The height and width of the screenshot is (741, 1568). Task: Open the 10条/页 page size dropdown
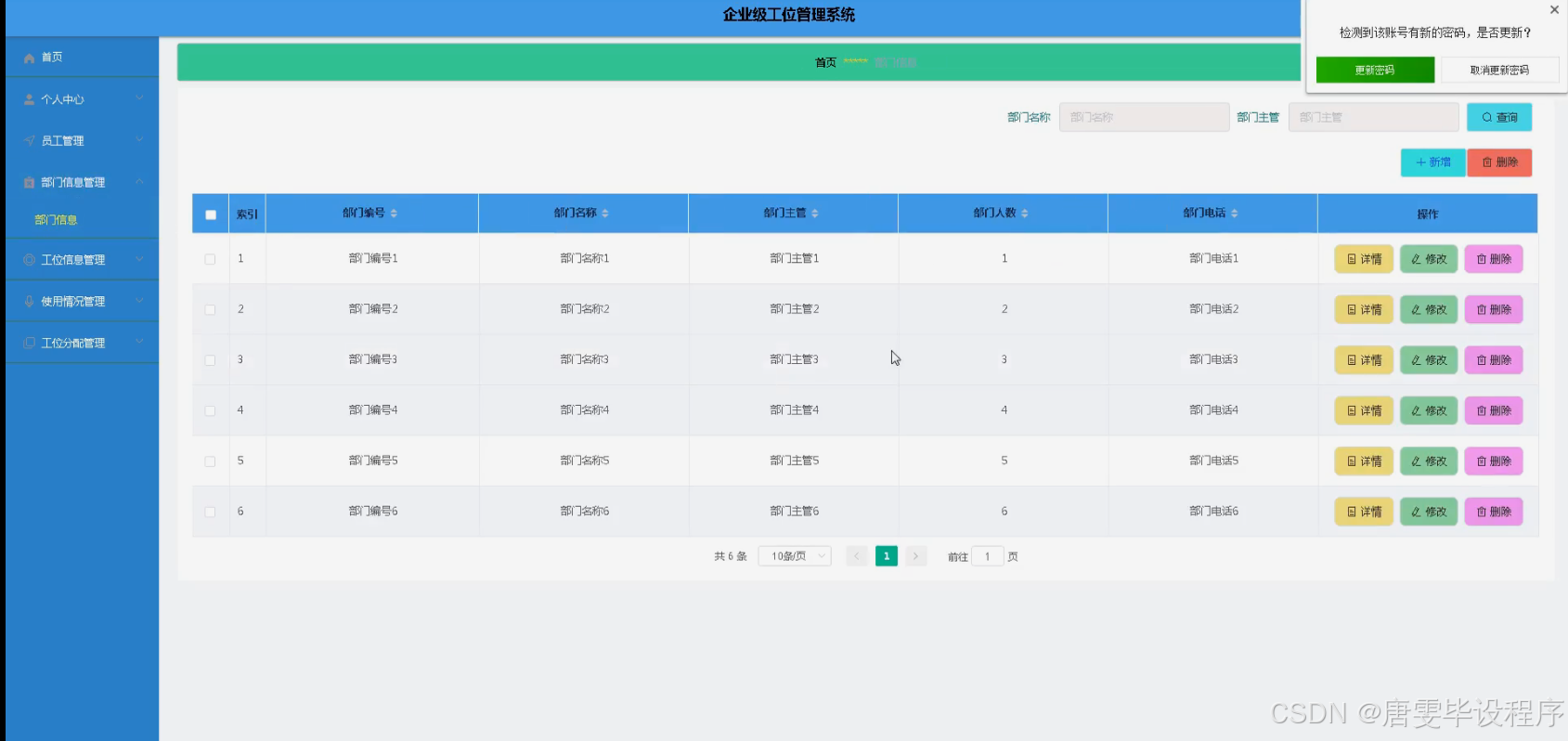click(795, 556)
